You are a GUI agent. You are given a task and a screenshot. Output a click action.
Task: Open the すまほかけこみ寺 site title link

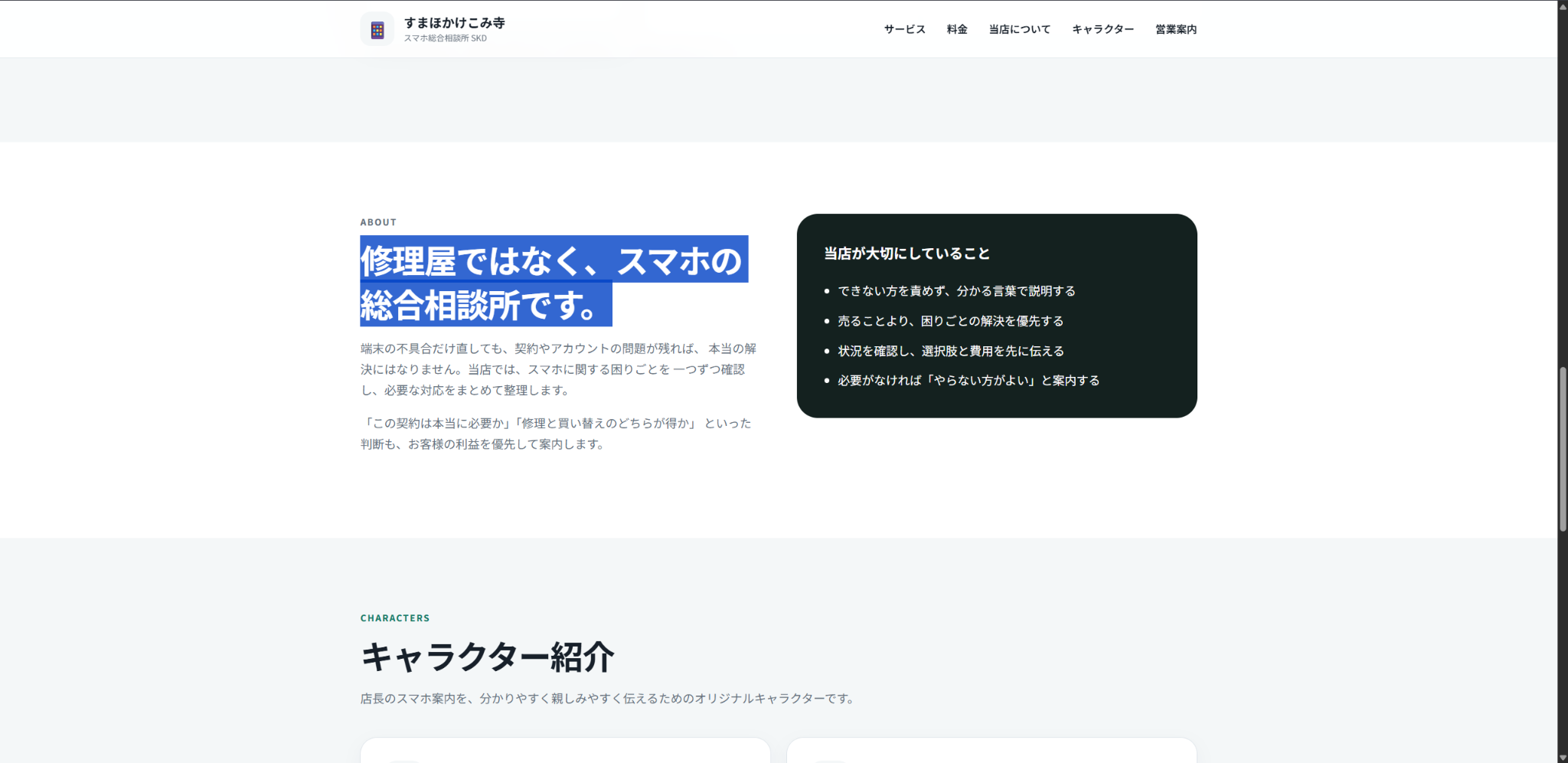pos(454,23)
